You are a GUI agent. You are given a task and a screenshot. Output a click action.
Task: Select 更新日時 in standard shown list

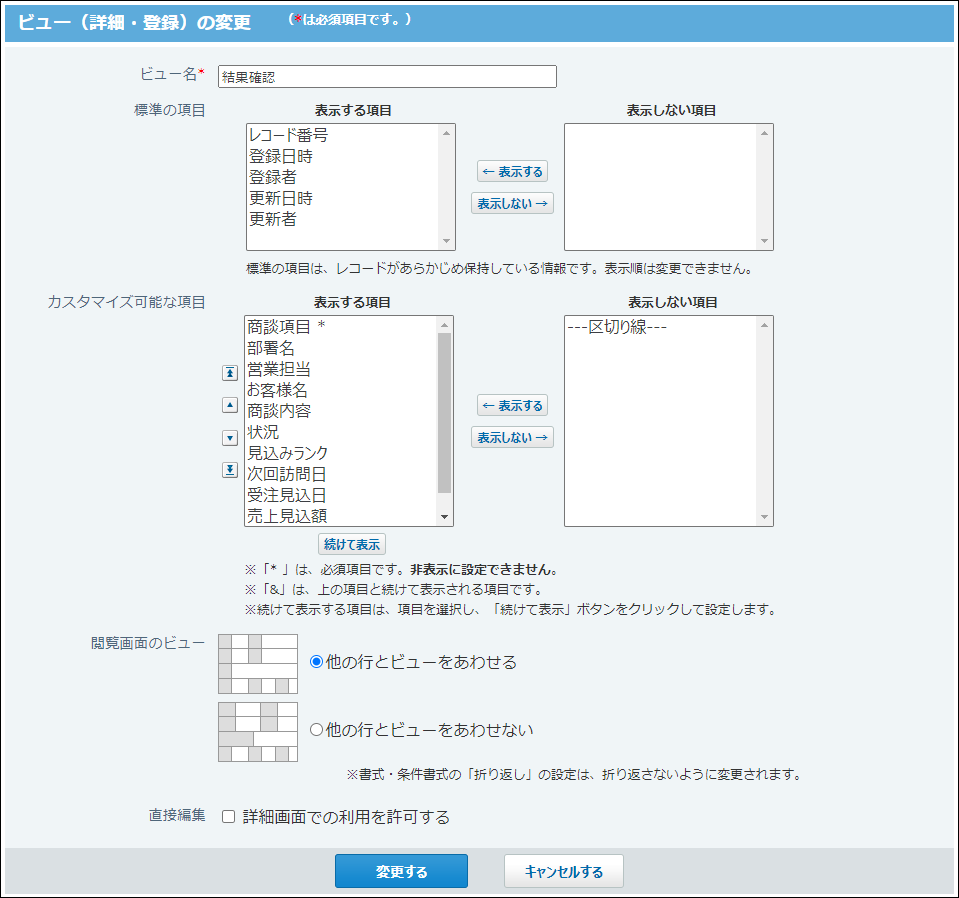(x=342, y=198)
